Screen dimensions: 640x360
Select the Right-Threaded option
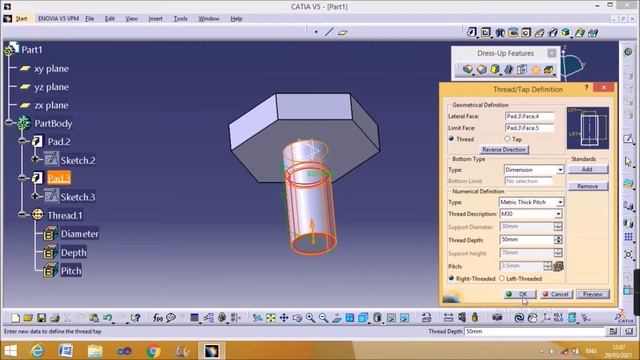click(451, 278)
